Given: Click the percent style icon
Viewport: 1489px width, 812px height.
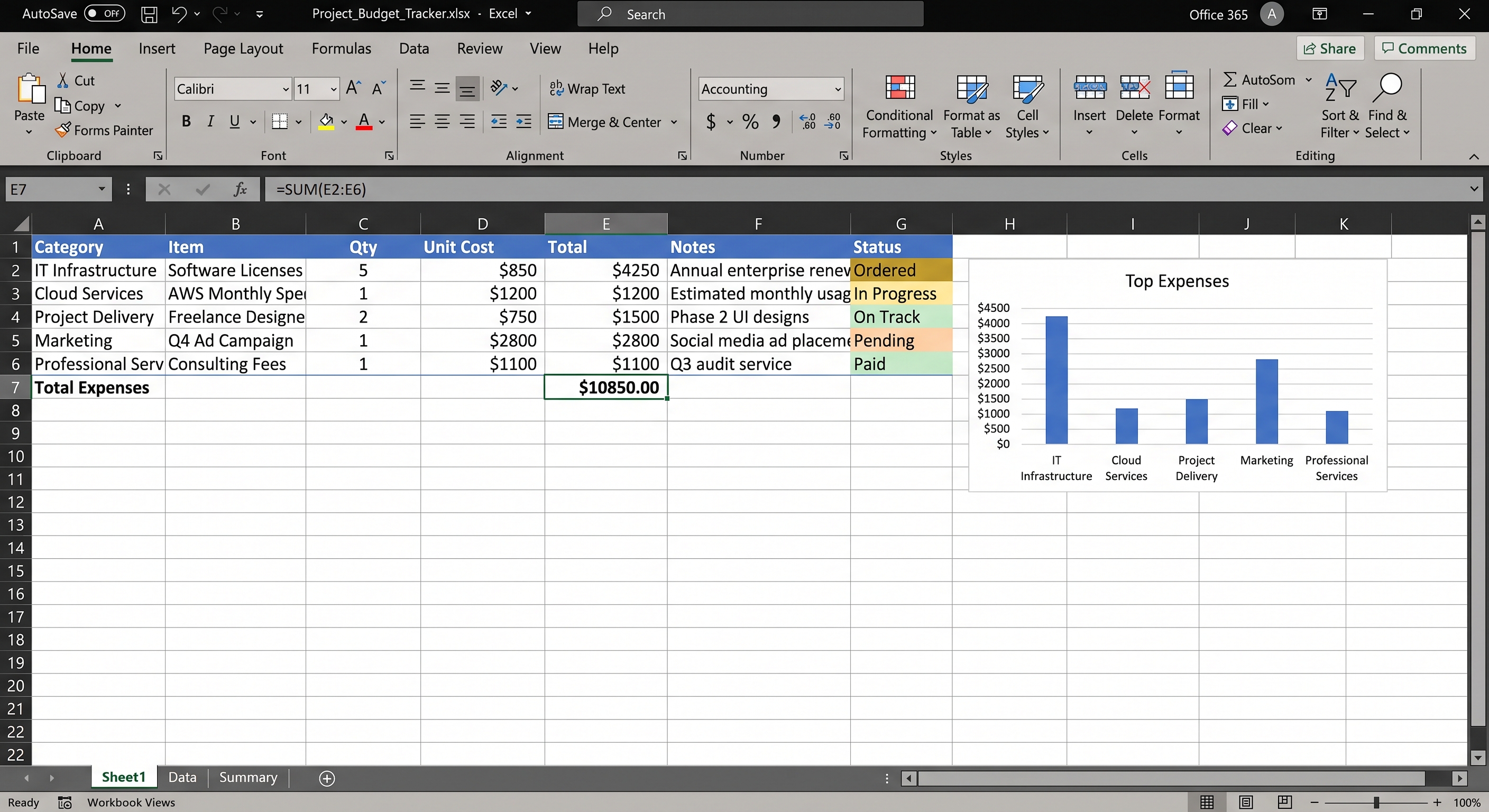Looking at the screenshot, I should tap(750, 122).
